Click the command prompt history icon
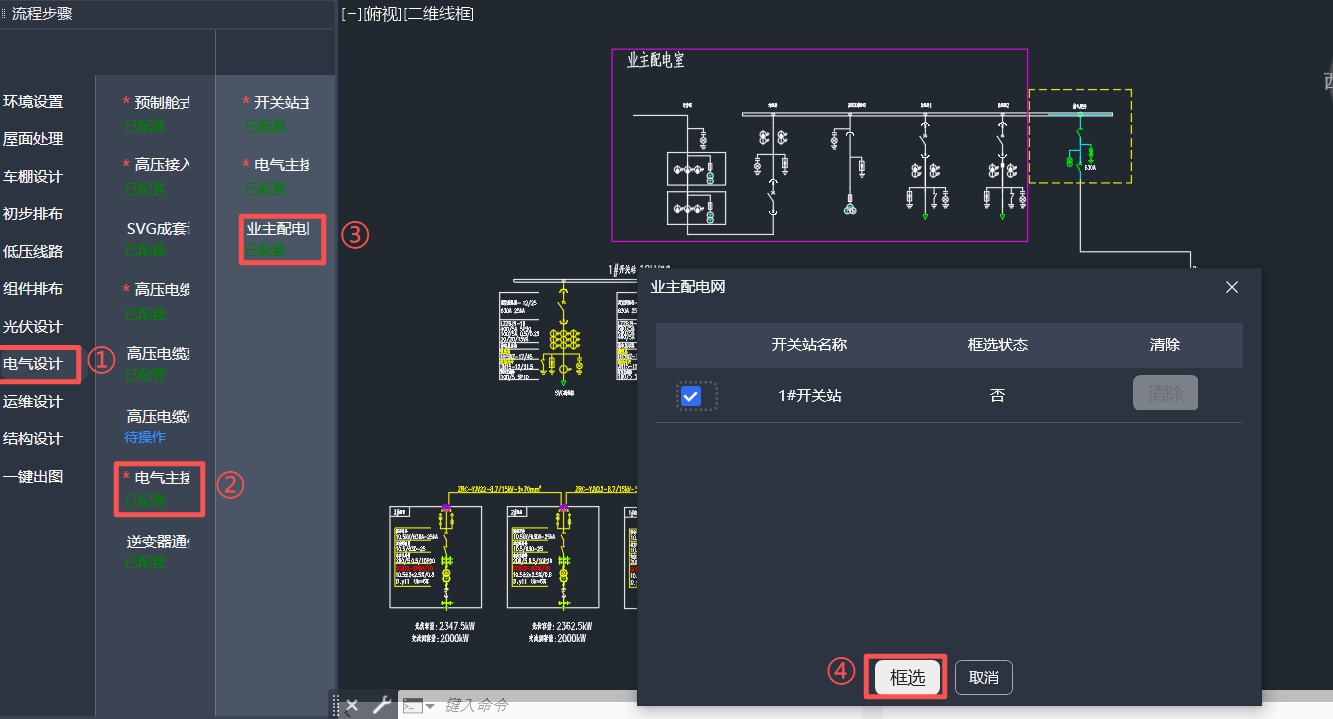1333x719 pixels. [x=417, y=706]
